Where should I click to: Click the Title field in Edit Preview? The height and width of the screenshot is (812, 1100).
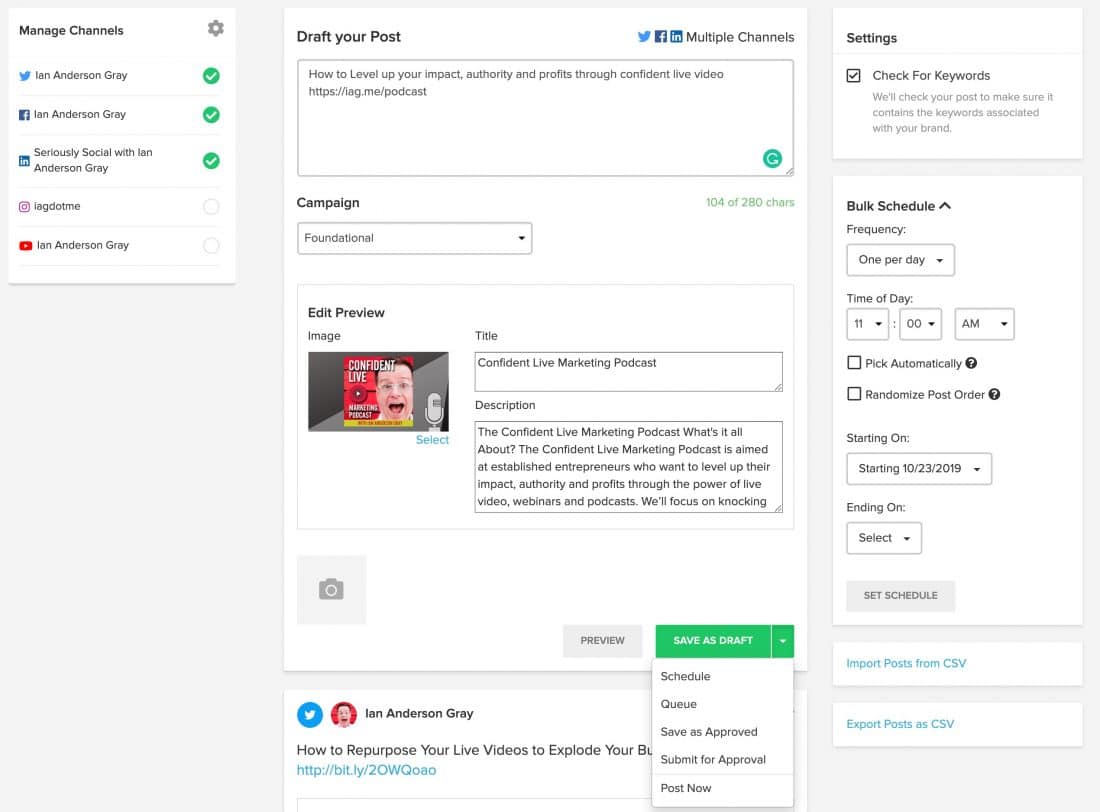[x=629, y=371]
